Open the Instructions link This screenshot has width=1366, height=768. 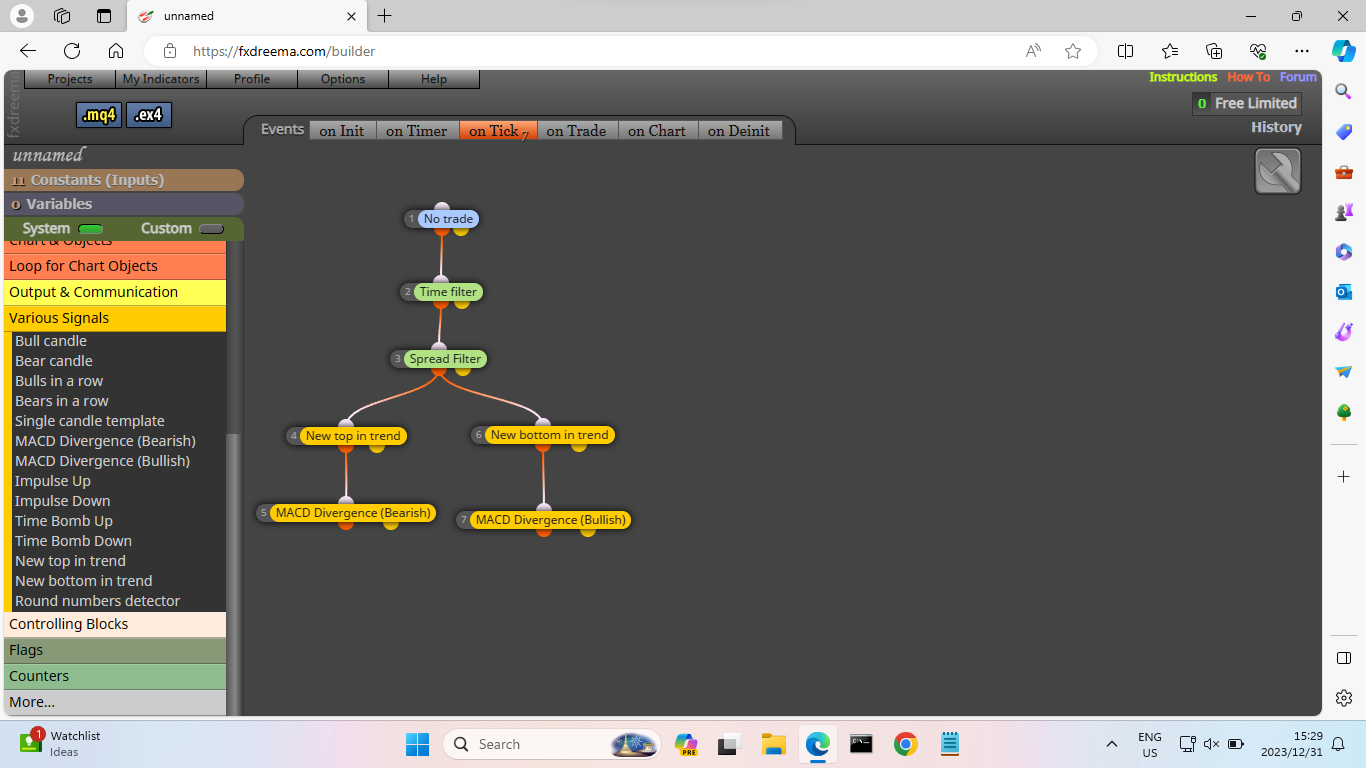(1183, 77)
